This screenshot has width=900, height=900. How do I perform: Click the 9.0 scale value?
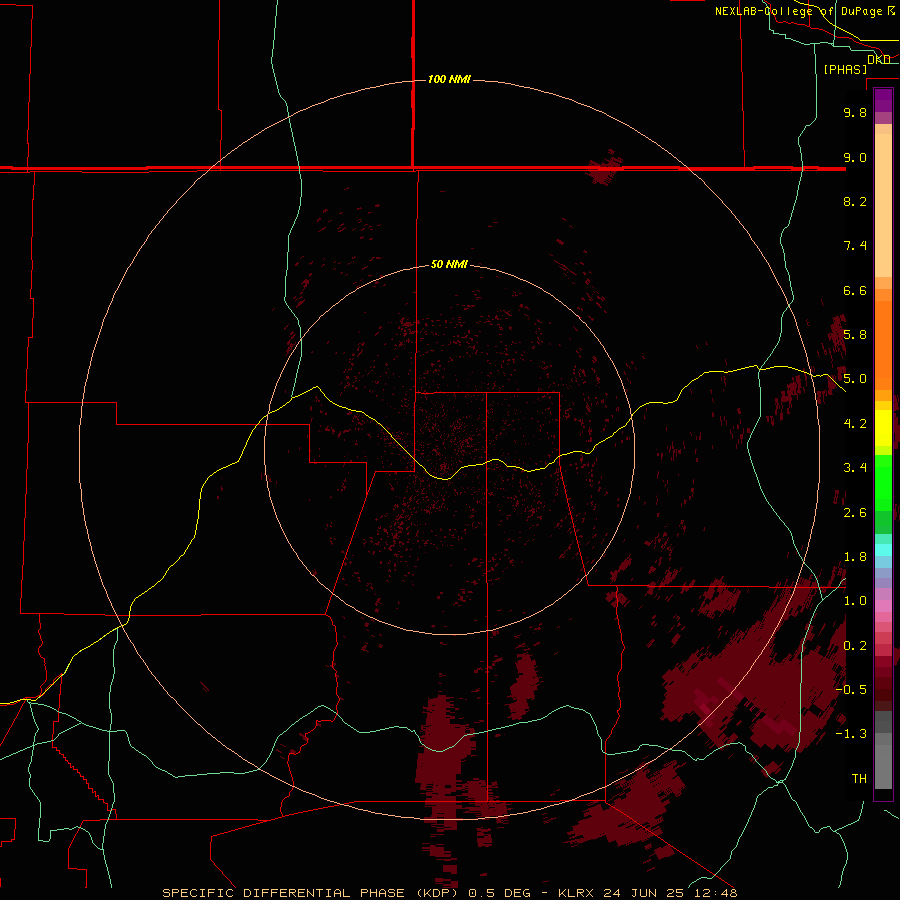click(x=855, y=157)
